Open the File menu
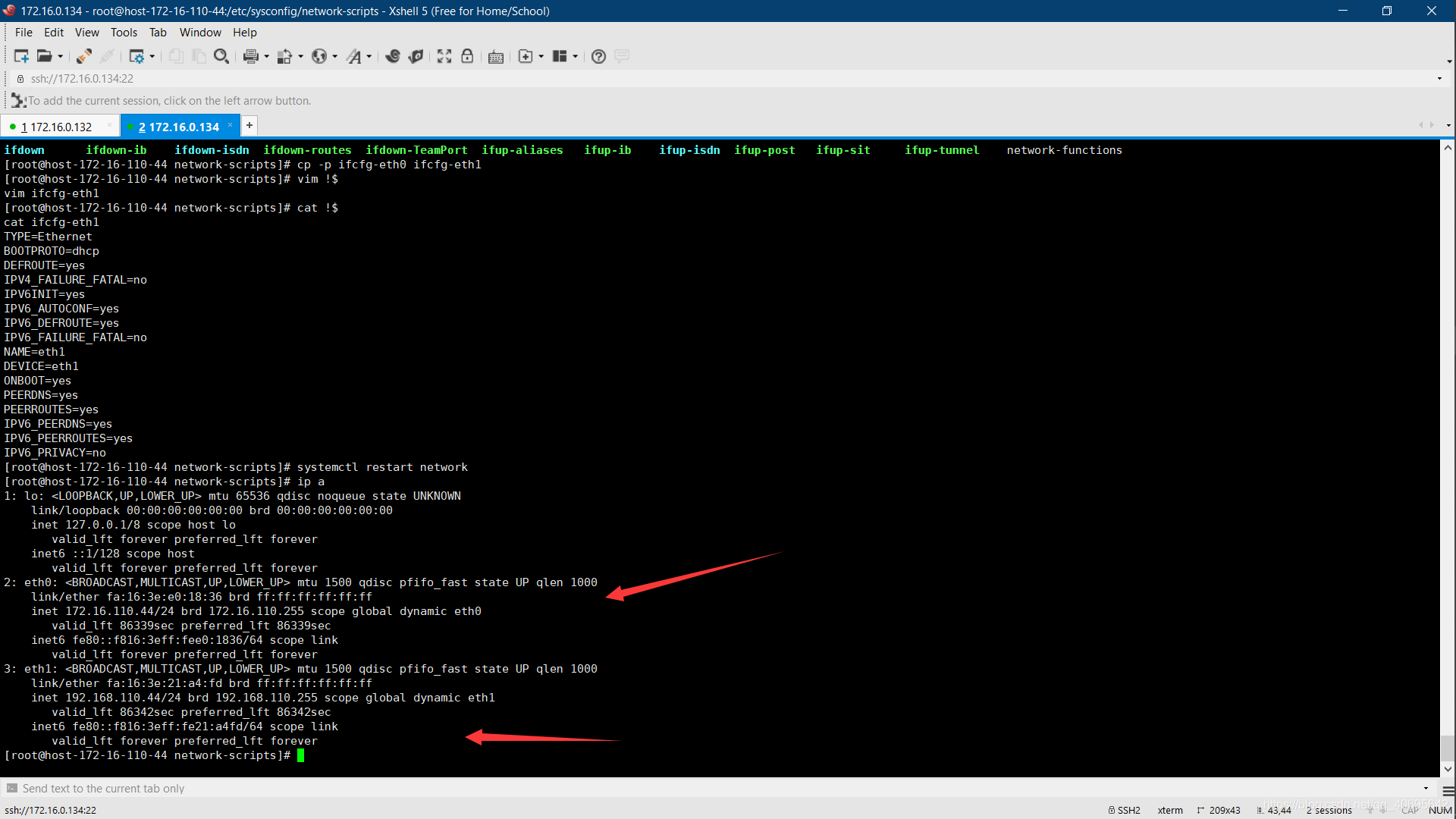This screenshot has width=1456, height=819. point(24,33)
